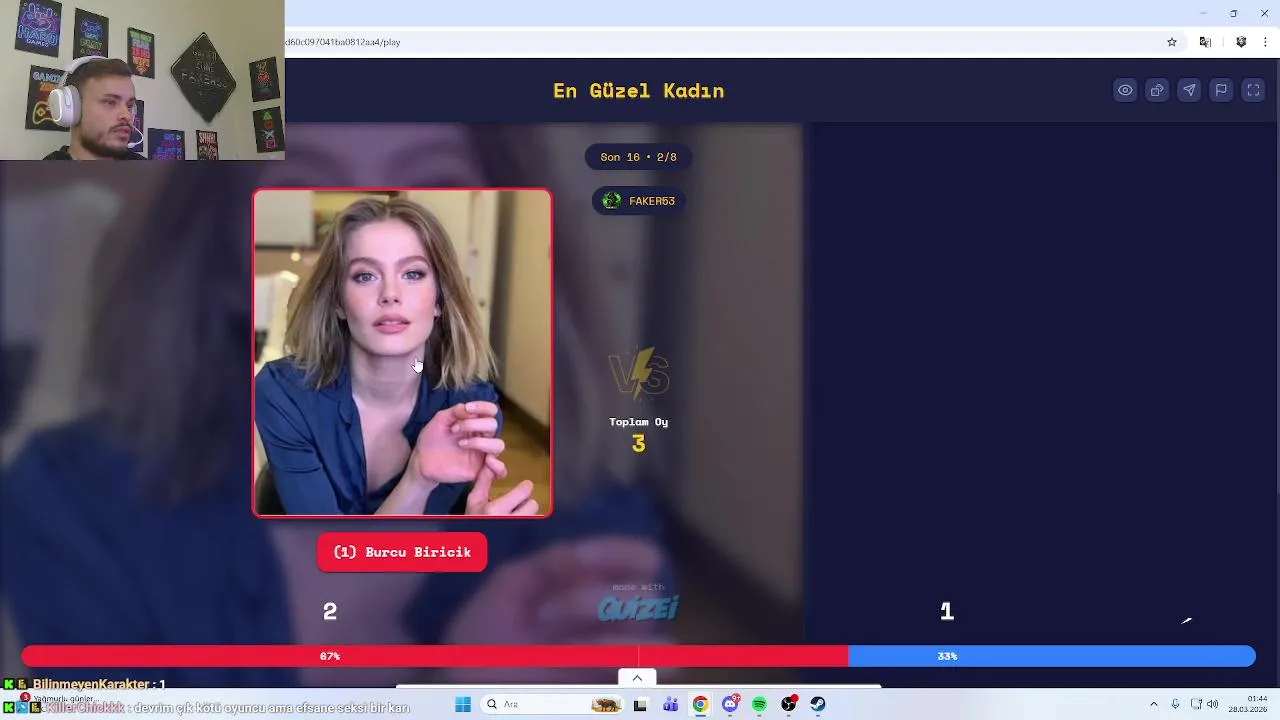
Task: Bookmark this page with the star icon
Action: (x=1172, y=42)
